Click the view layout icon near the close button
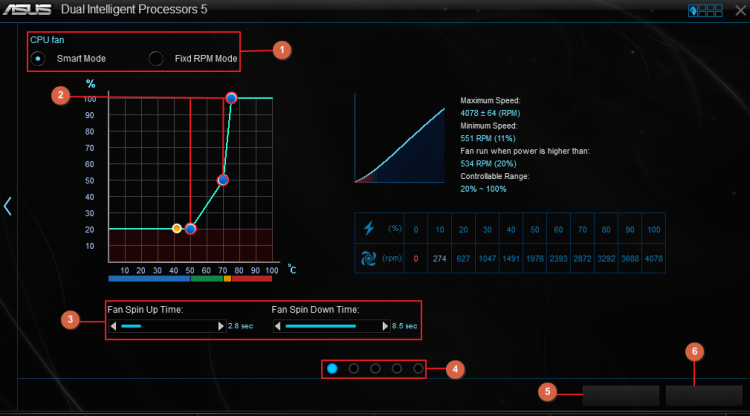Image resolution: width=750 pixels, height=416 pixels. coord(705,10)
